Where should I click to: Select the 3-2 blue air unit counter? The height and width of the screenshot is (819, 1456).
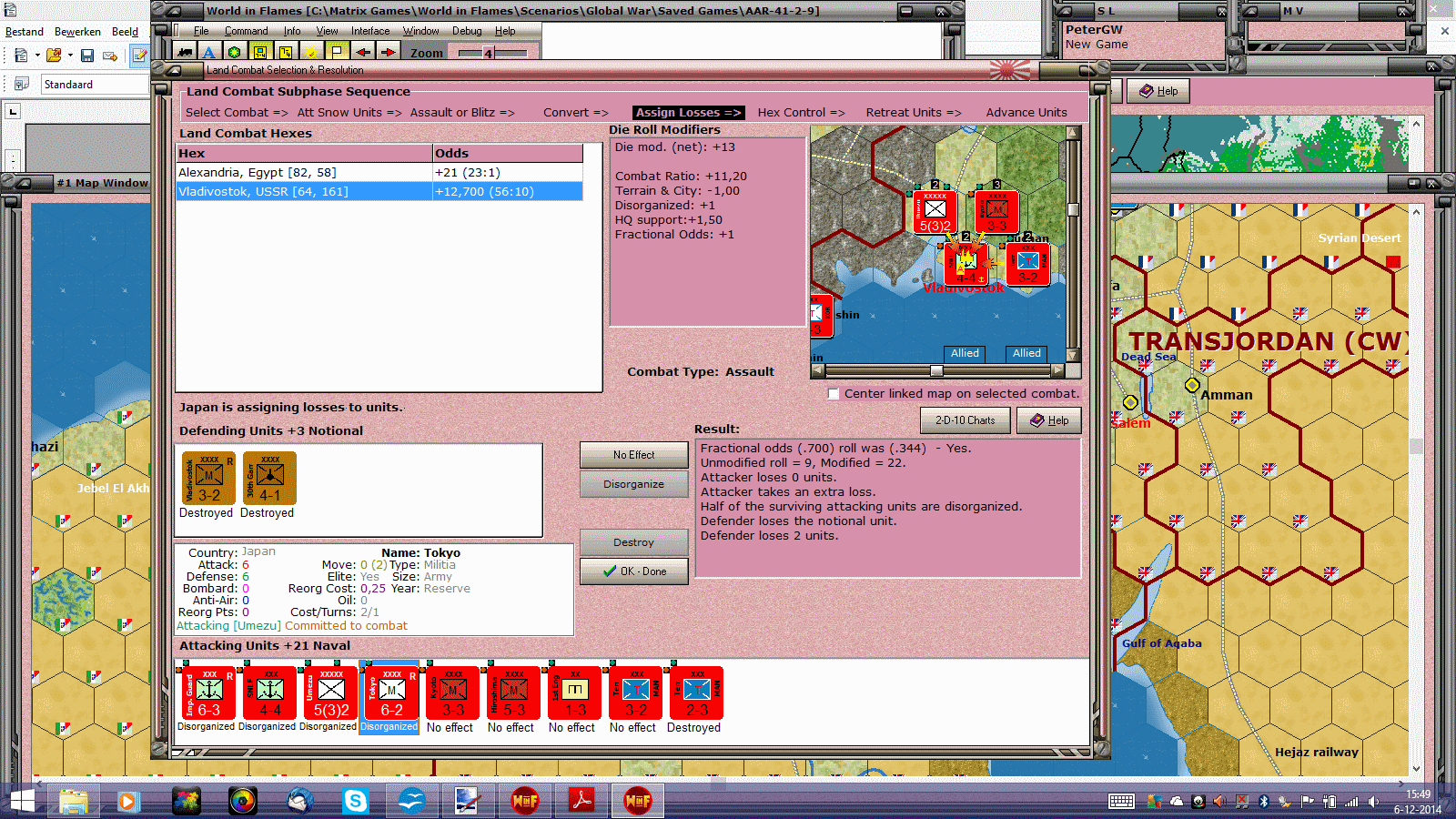point(635,693)
